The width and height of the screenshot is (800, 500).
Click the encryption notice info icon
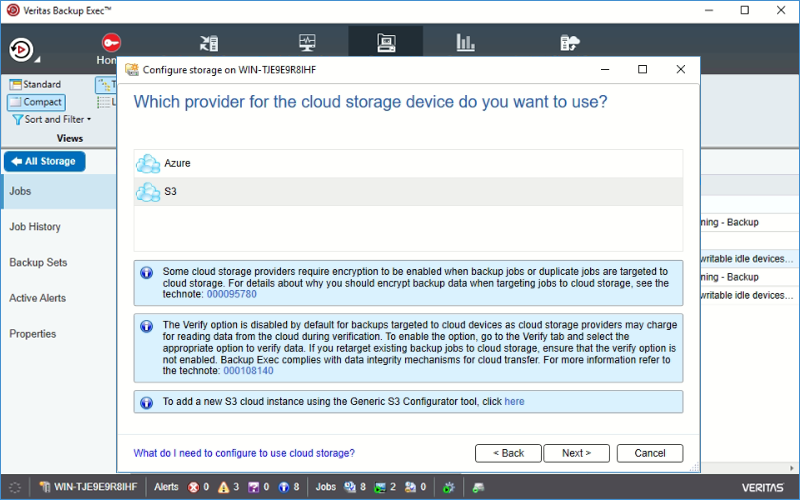146,272
